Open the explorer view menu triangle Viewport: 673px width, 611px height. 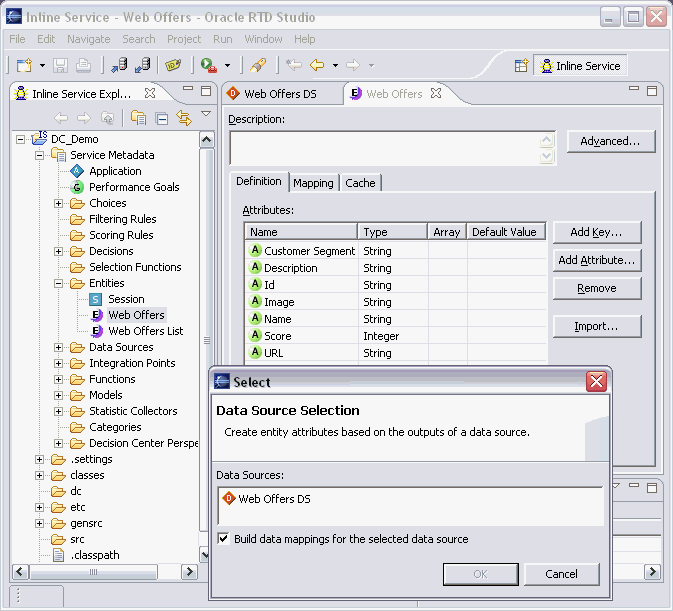(x=206, y=114)
